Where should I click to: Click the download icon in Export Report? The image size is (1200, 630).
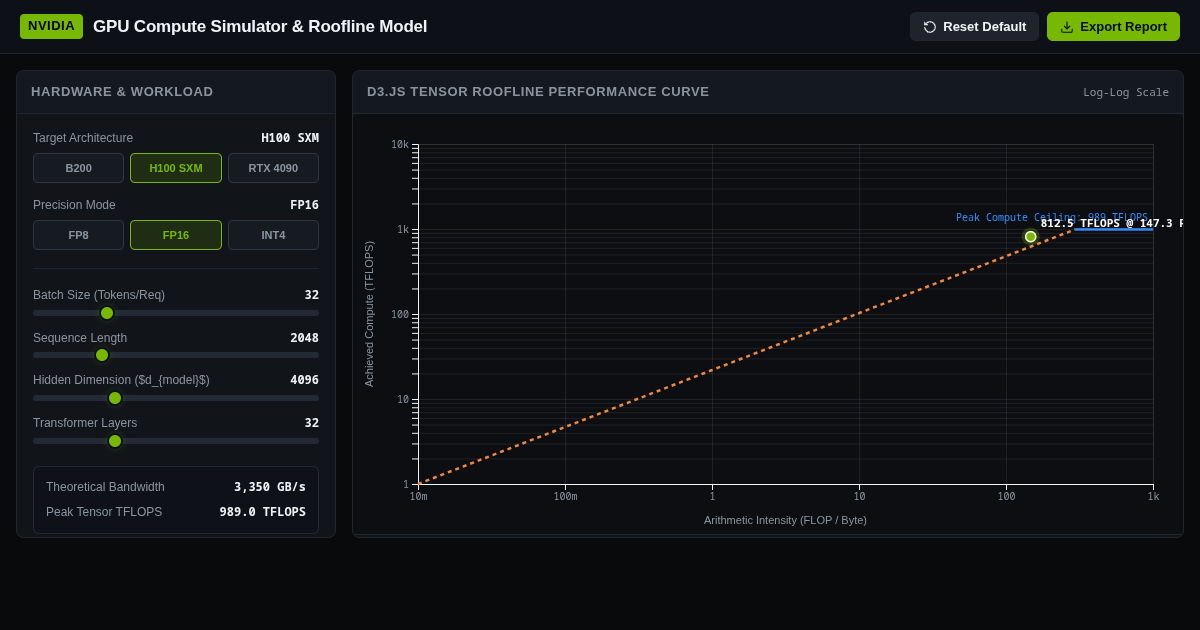1067,27
